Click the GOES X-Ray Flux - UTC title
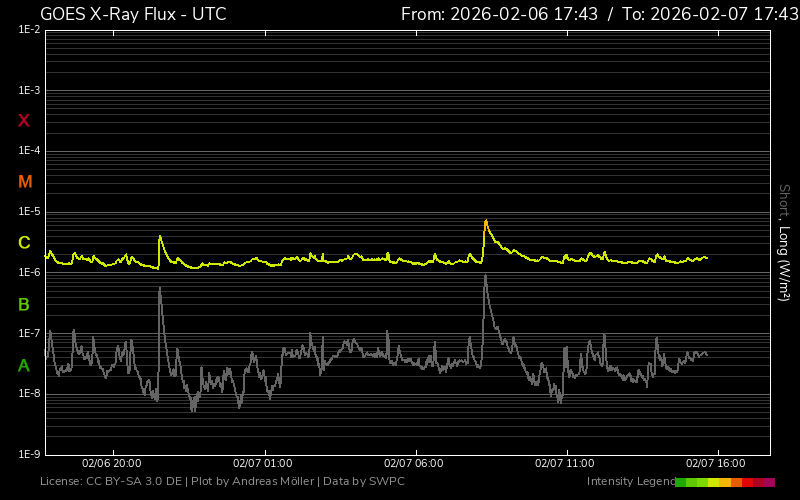The image size is (800, 500). (x=133, y=14)
